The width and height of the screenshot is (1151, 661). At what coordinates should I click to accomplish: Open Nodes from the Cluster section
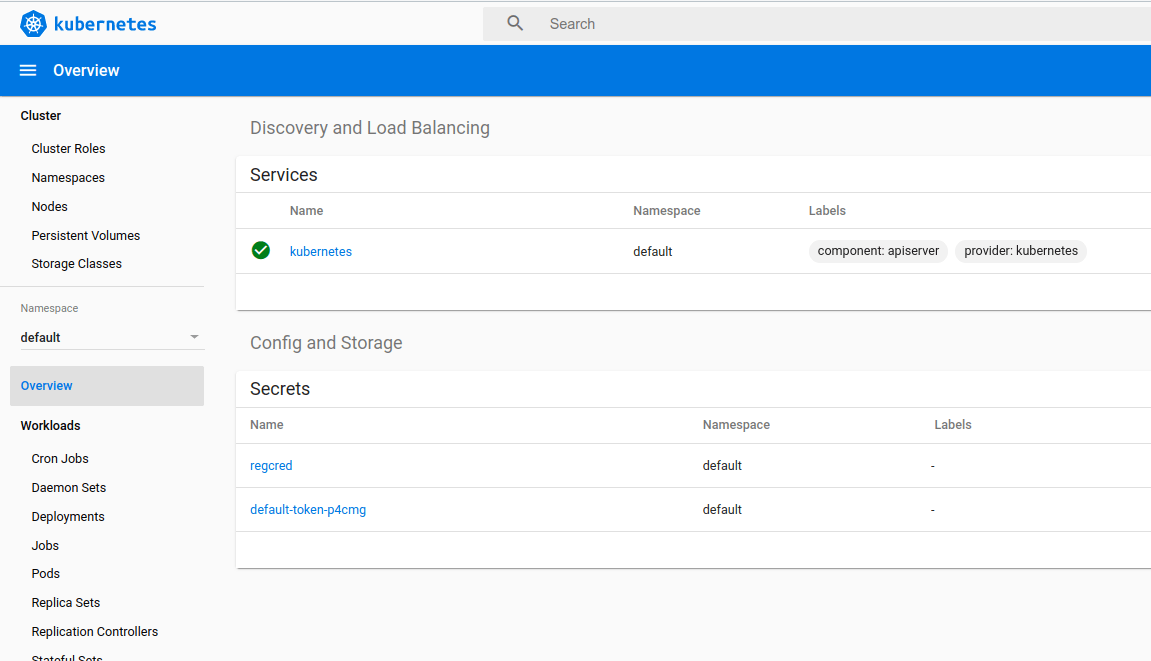click(x=49, y=206)
